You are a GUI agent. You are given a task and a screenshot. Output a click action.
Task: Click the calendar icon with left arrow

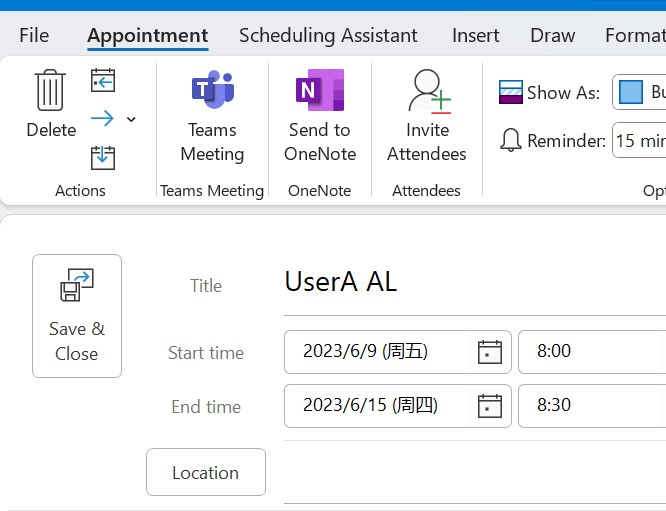point(103,80)
